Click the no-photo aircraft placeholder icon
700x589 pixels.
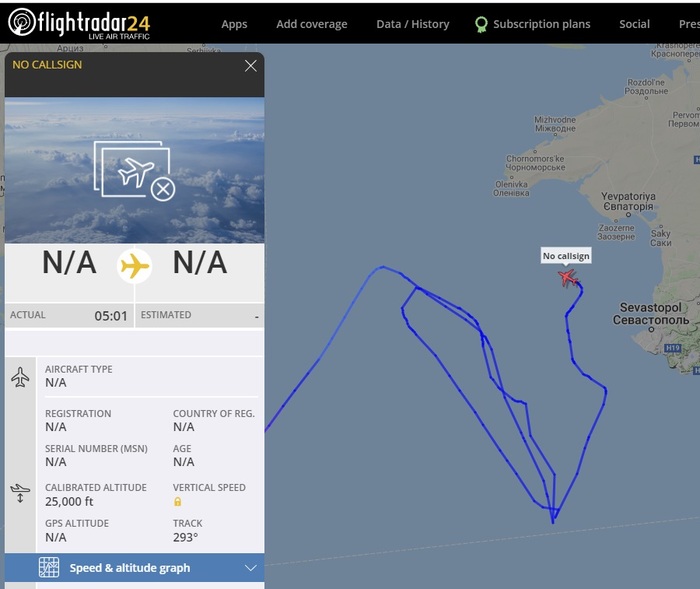pos(134,171)
